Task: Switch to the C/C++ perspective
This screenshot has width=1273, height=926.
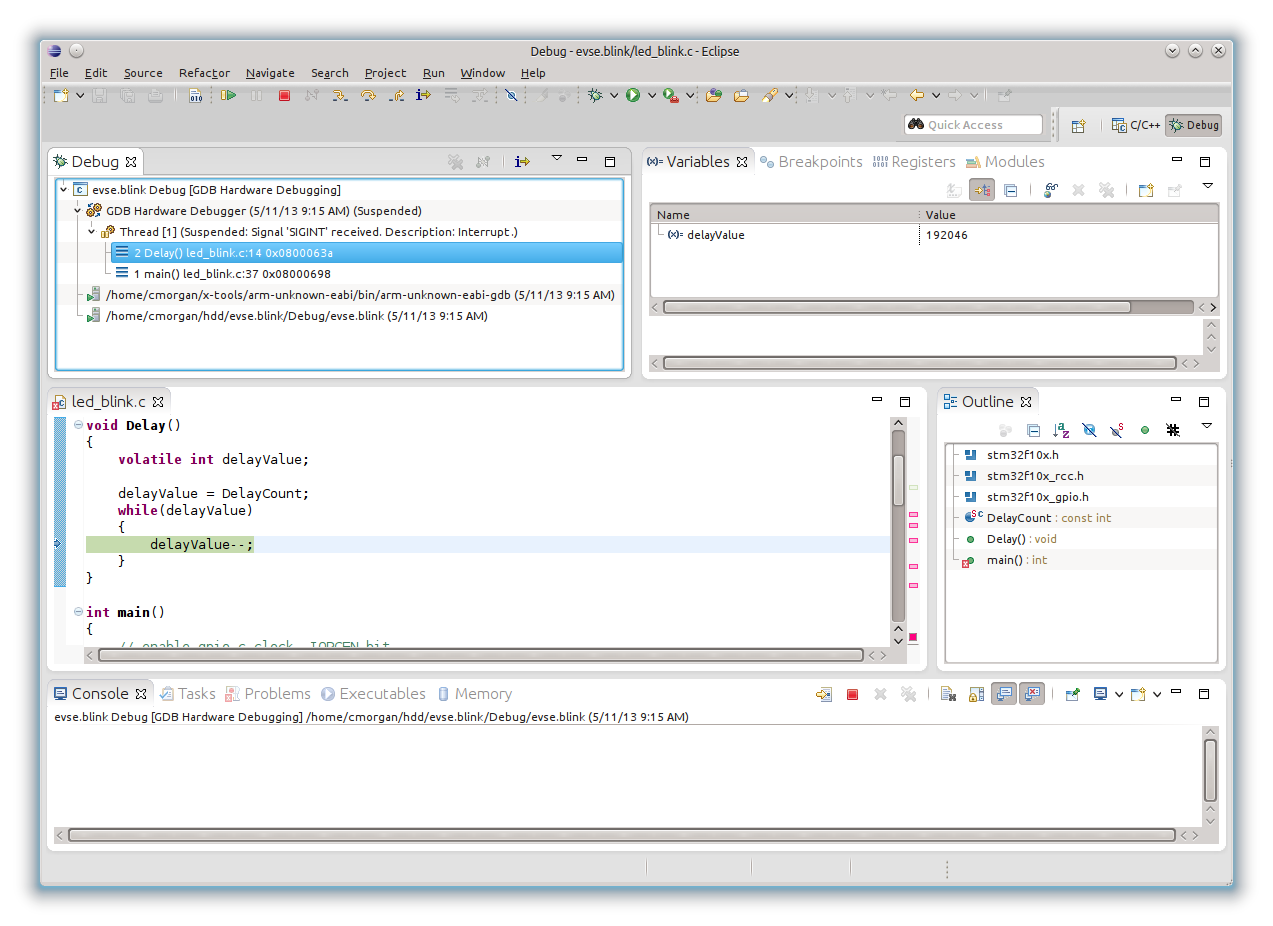Action: (1136, 126)
